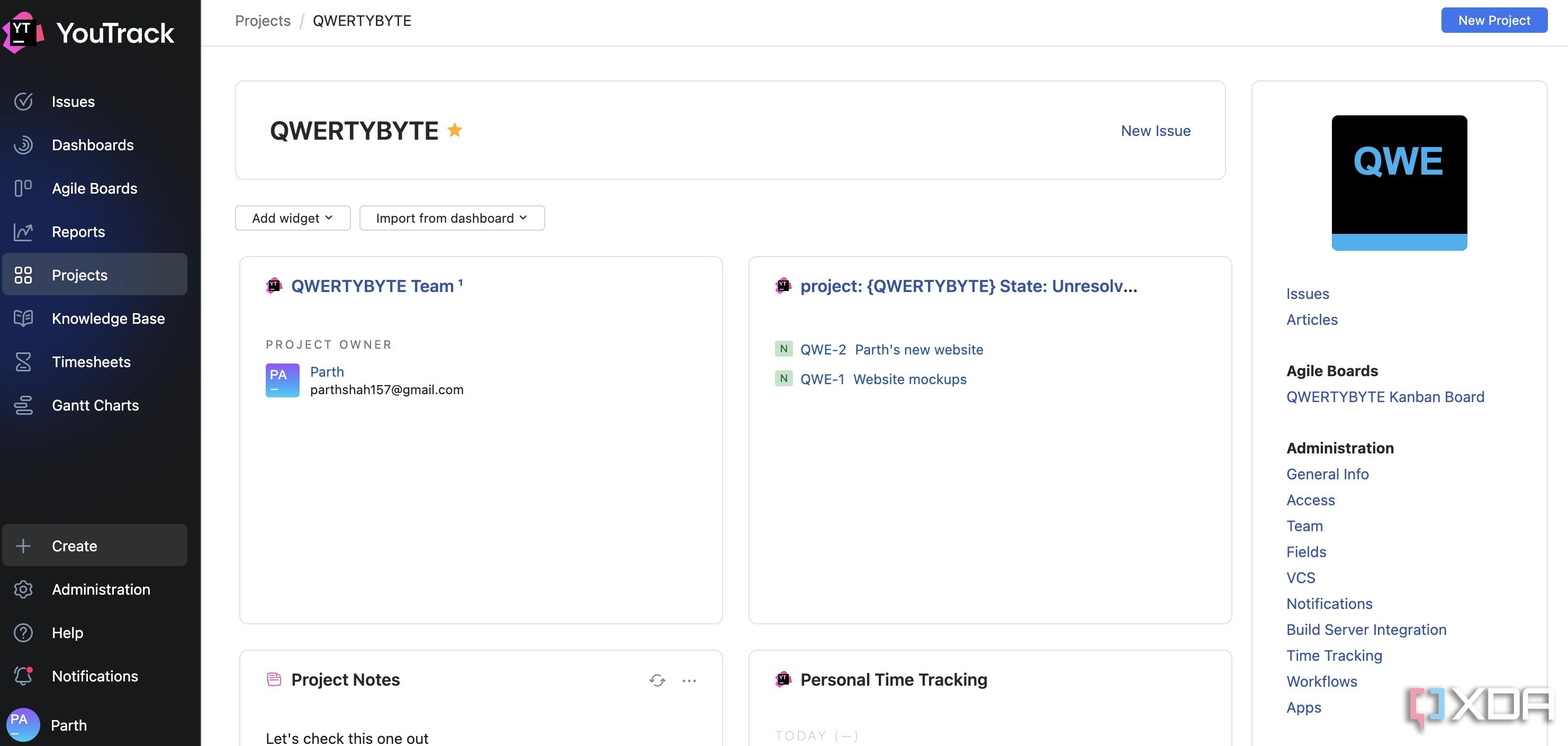Viewport: 1568px width, 746px height.
Task: Open Fields administration link
Action: click(x=1306, y=552)
